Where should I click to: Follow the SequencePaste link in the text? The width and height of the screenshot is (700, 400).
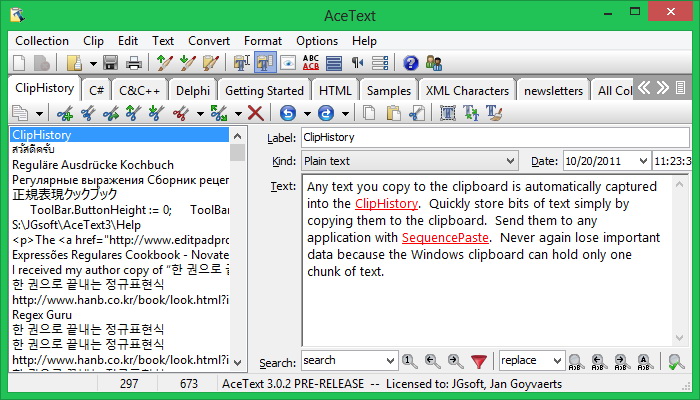(445, 238)
